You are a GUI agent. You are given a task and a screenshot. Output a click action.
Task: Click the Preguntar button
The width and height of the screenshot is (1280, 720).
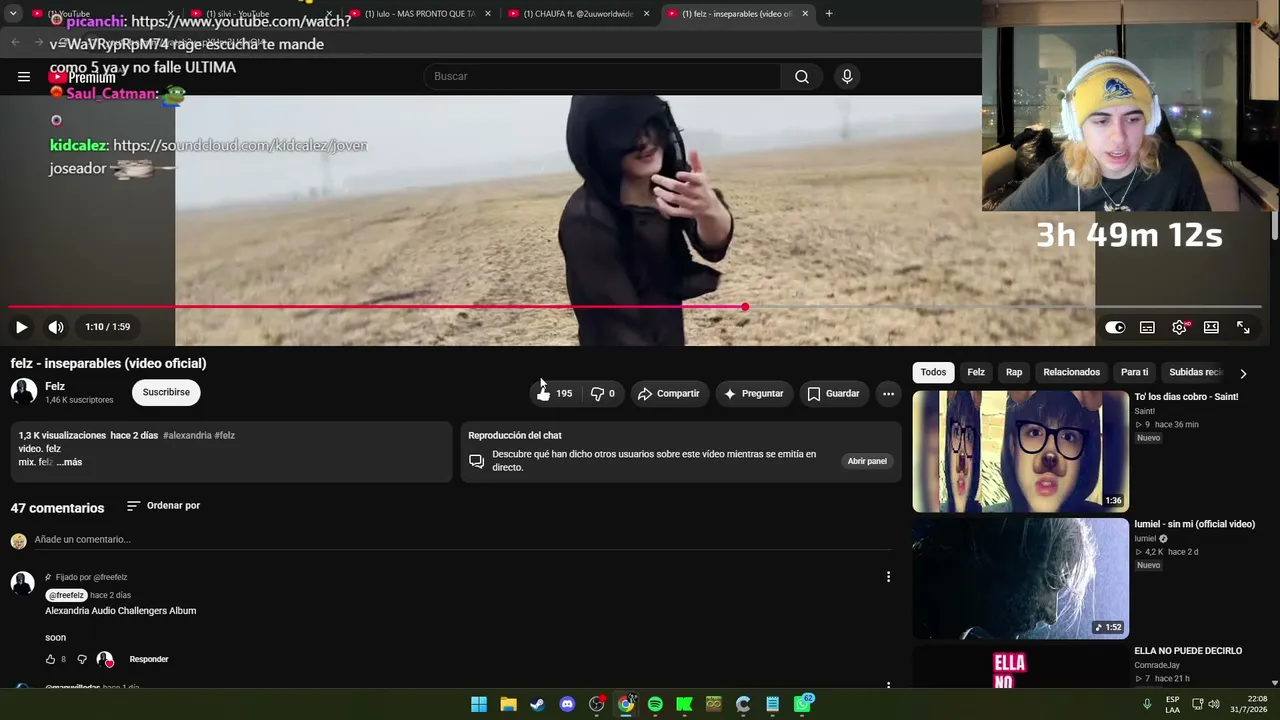[753, 393]
